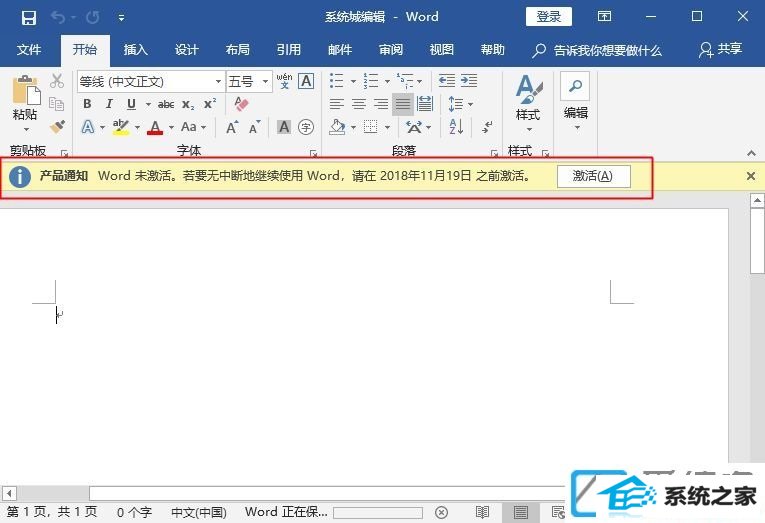Click decrease indent icon
This screenshot has width=765, height=523.
tap(446, 80)
